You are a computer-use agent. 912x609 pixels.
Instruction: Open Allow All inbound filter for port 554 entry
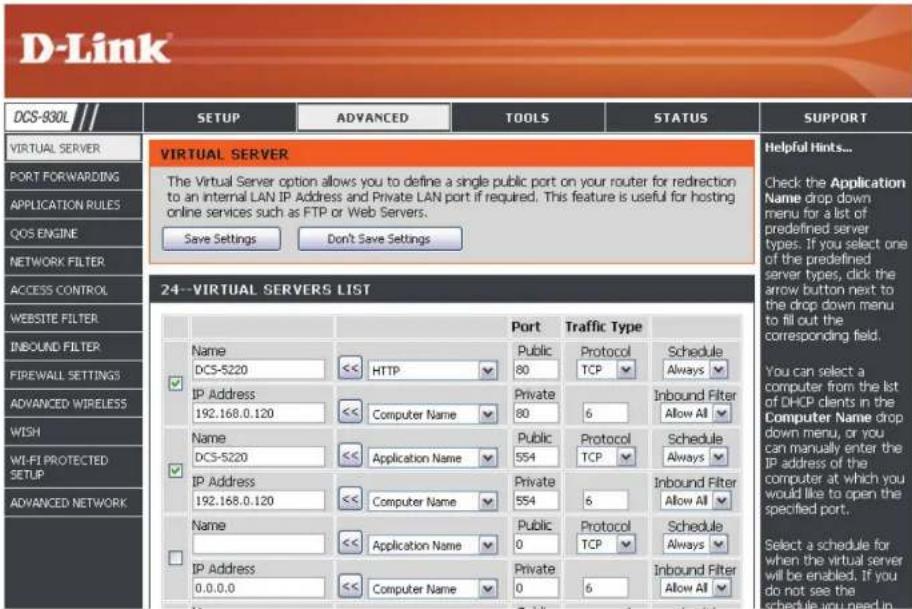click(696, 500)
